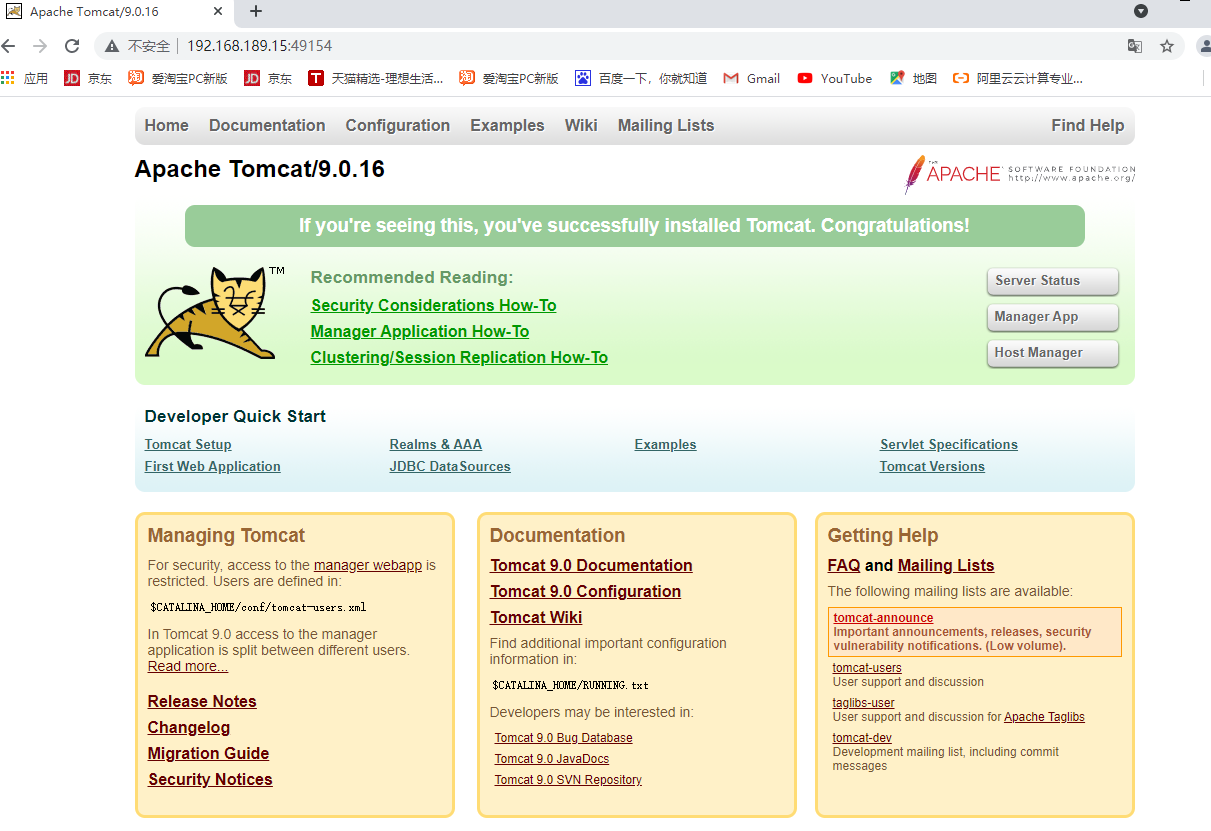
Task: Open the first 京东 JD bookmark
Action: [x=88, y=78]
